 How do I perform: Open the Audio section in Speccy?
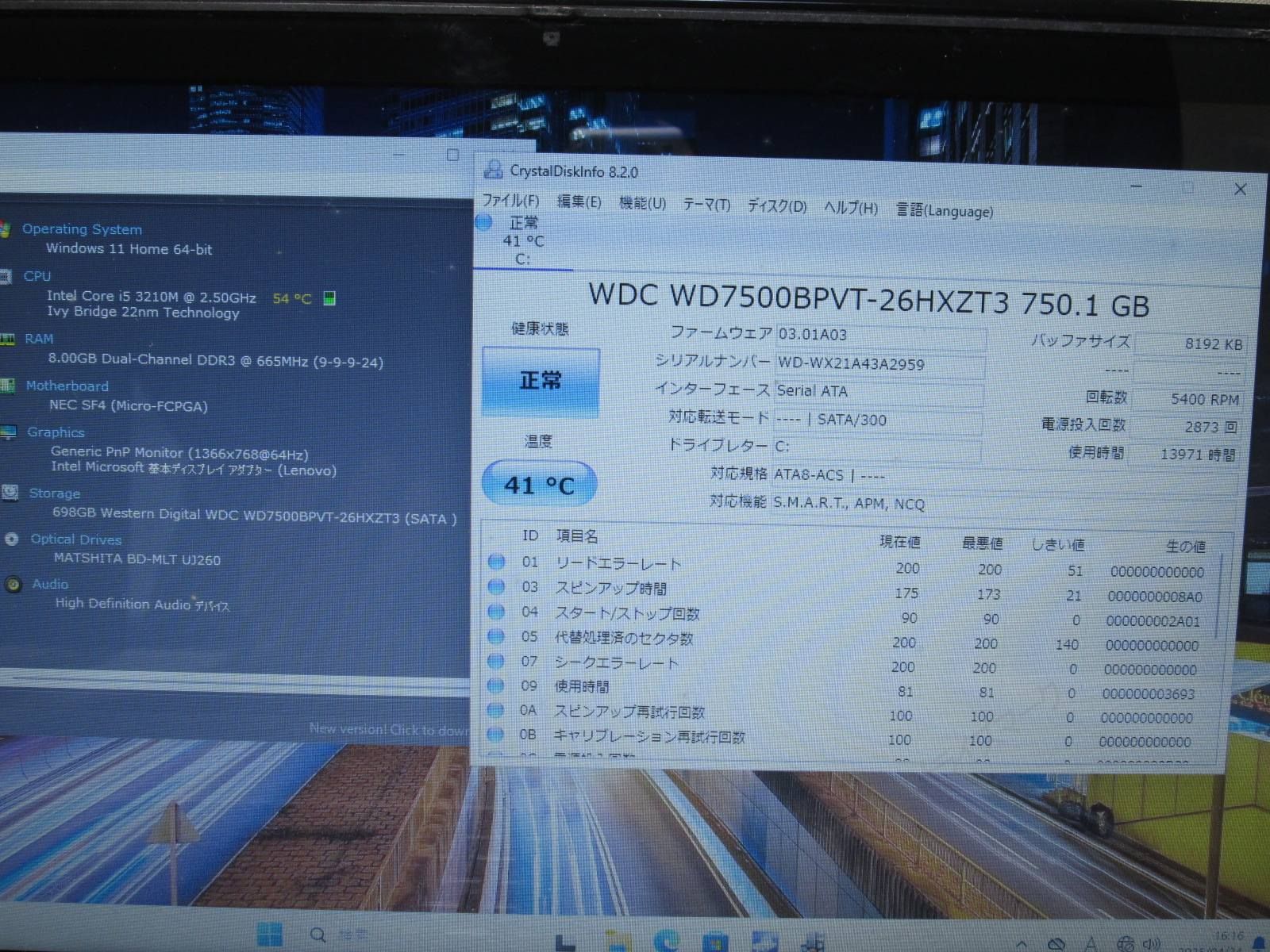click(50, 584)
